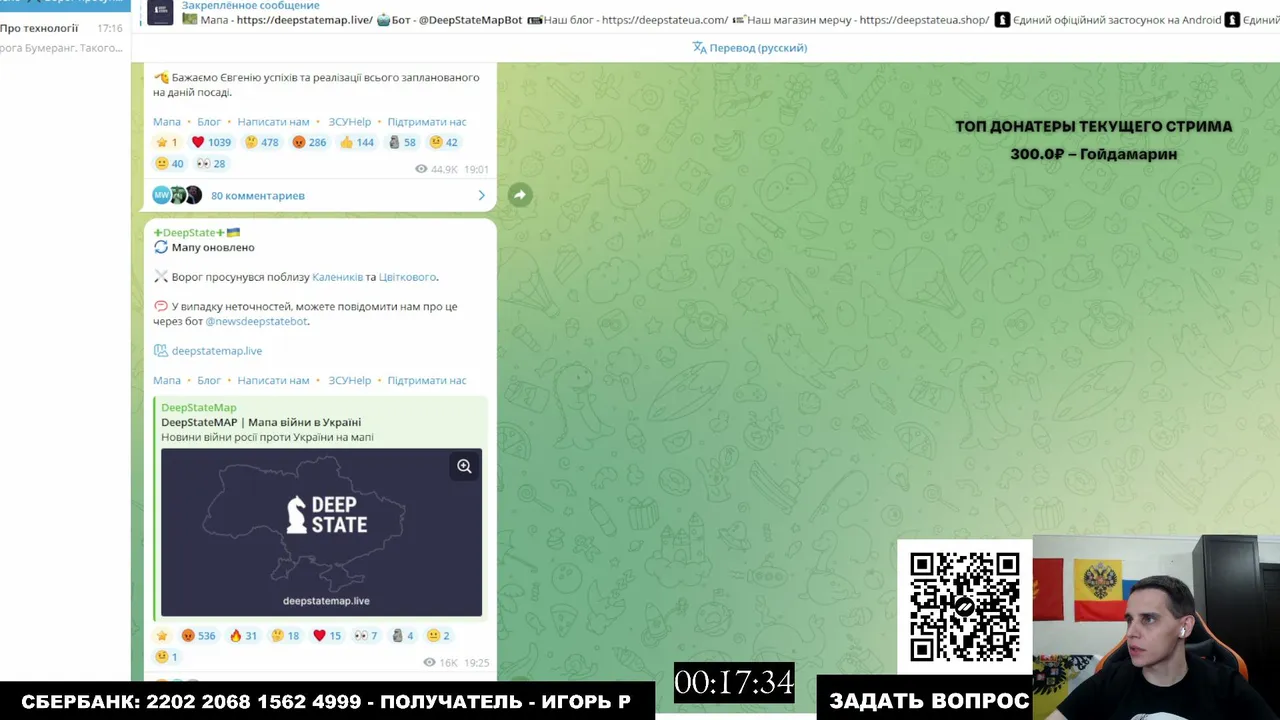Click the 19:01 post timestamp
Image resolution: width=1280 pixels, height=720 pixels.
(x=476, y=170)
